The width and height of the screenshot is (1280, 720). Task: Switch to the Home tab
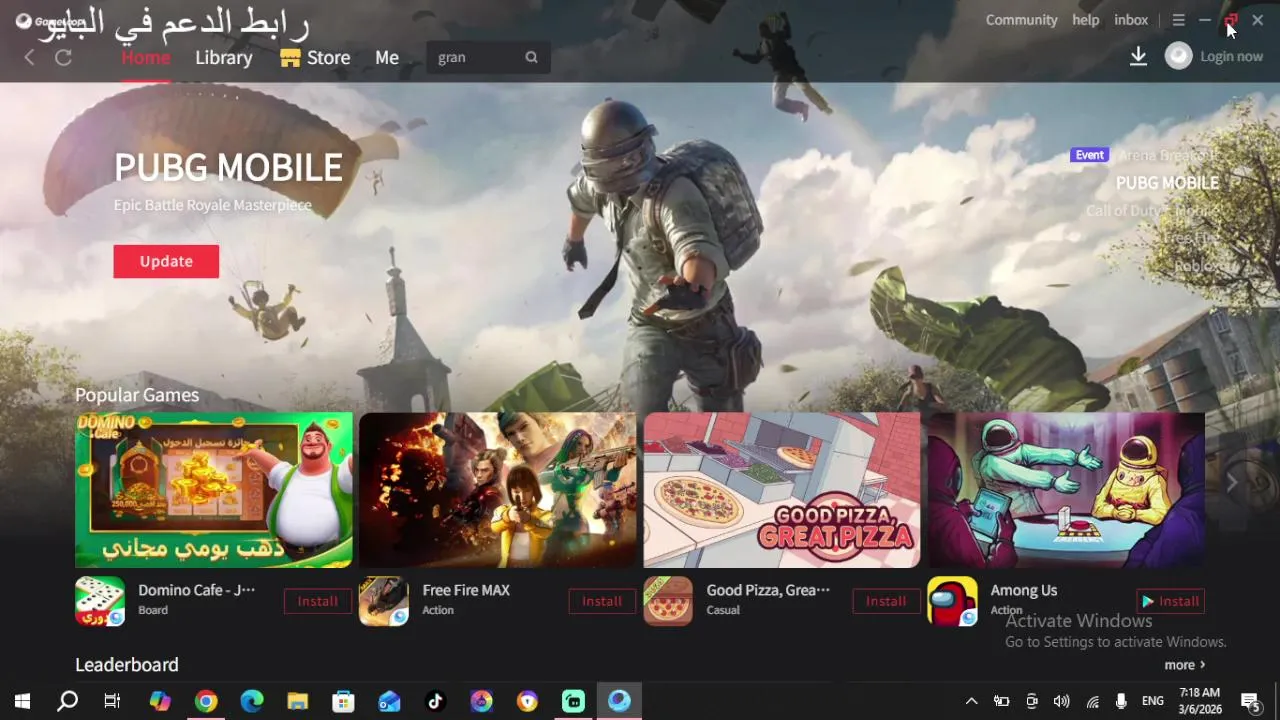click(x=146, y=57)
